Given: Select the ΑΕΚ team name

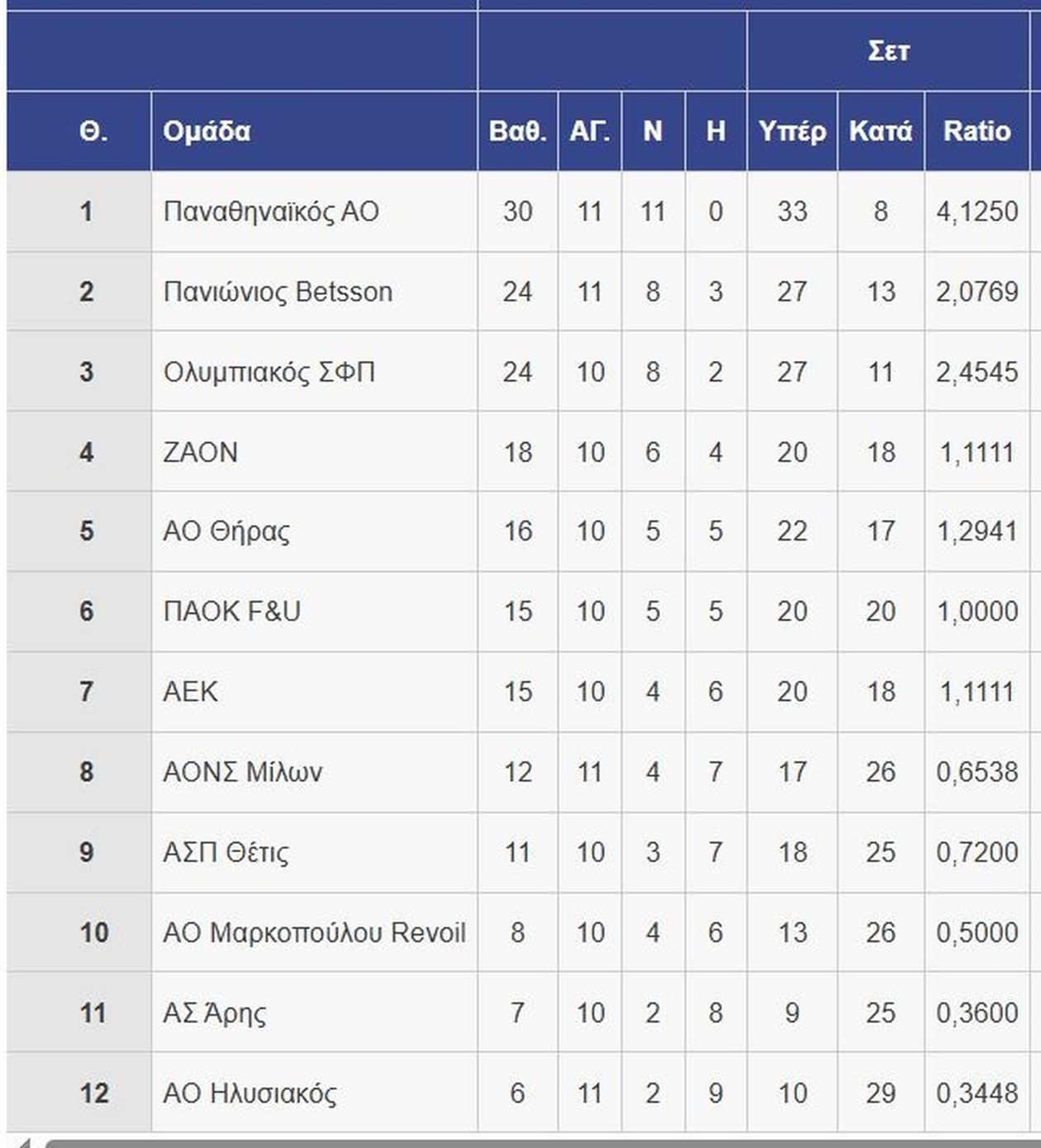Looking at the screenshot, I should [191, 692].
